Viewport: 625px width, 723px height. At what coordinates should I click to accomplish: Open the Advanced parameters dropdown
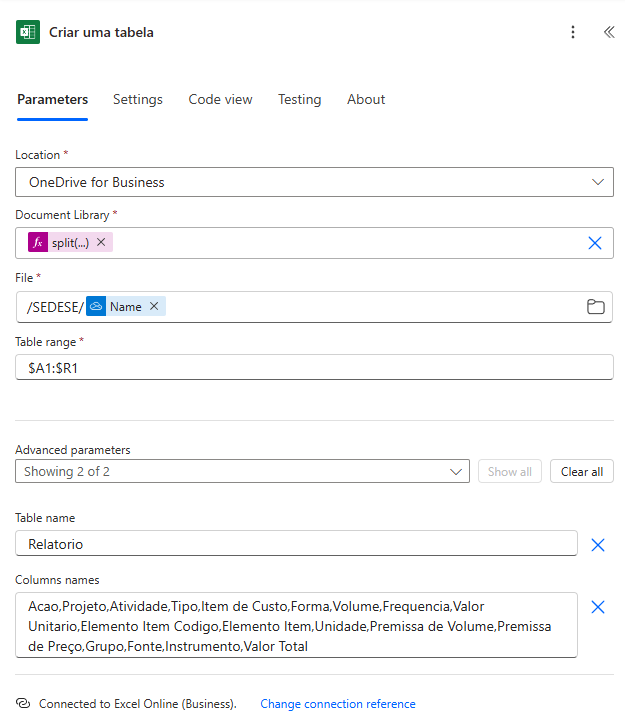point(457,472)
